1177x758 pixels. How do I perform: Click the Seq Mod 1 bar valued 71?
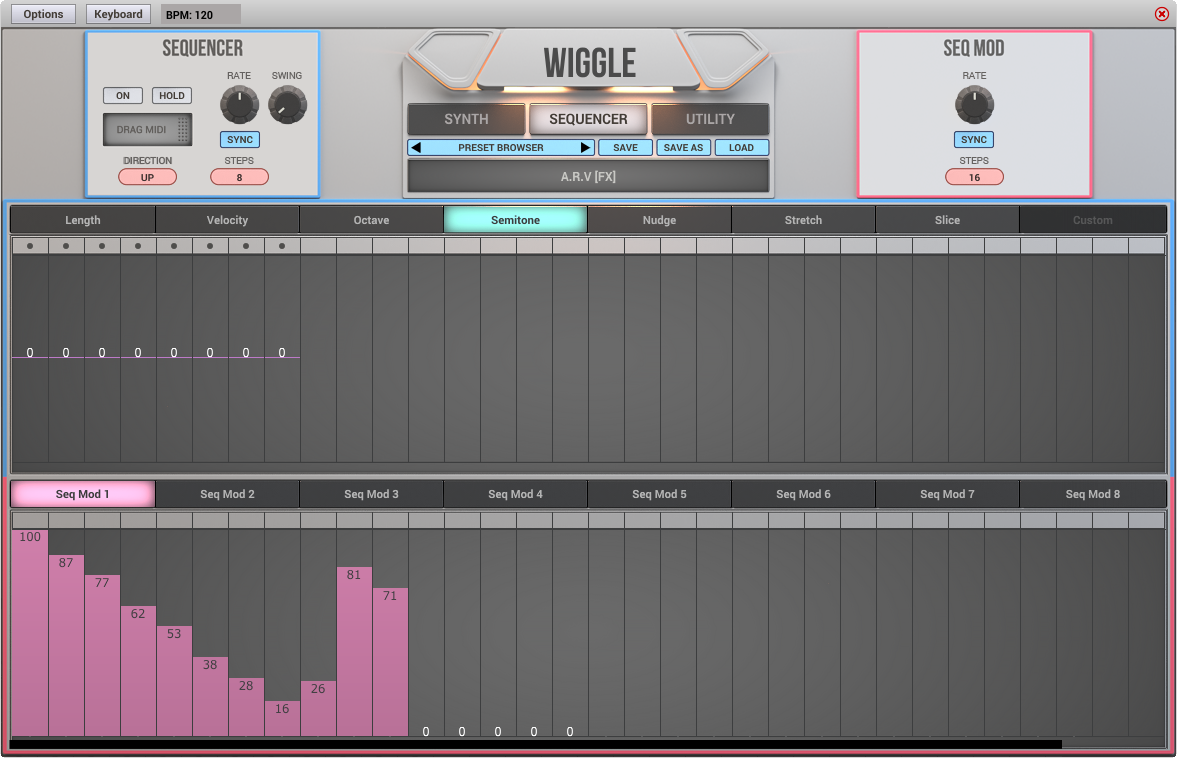390,662
